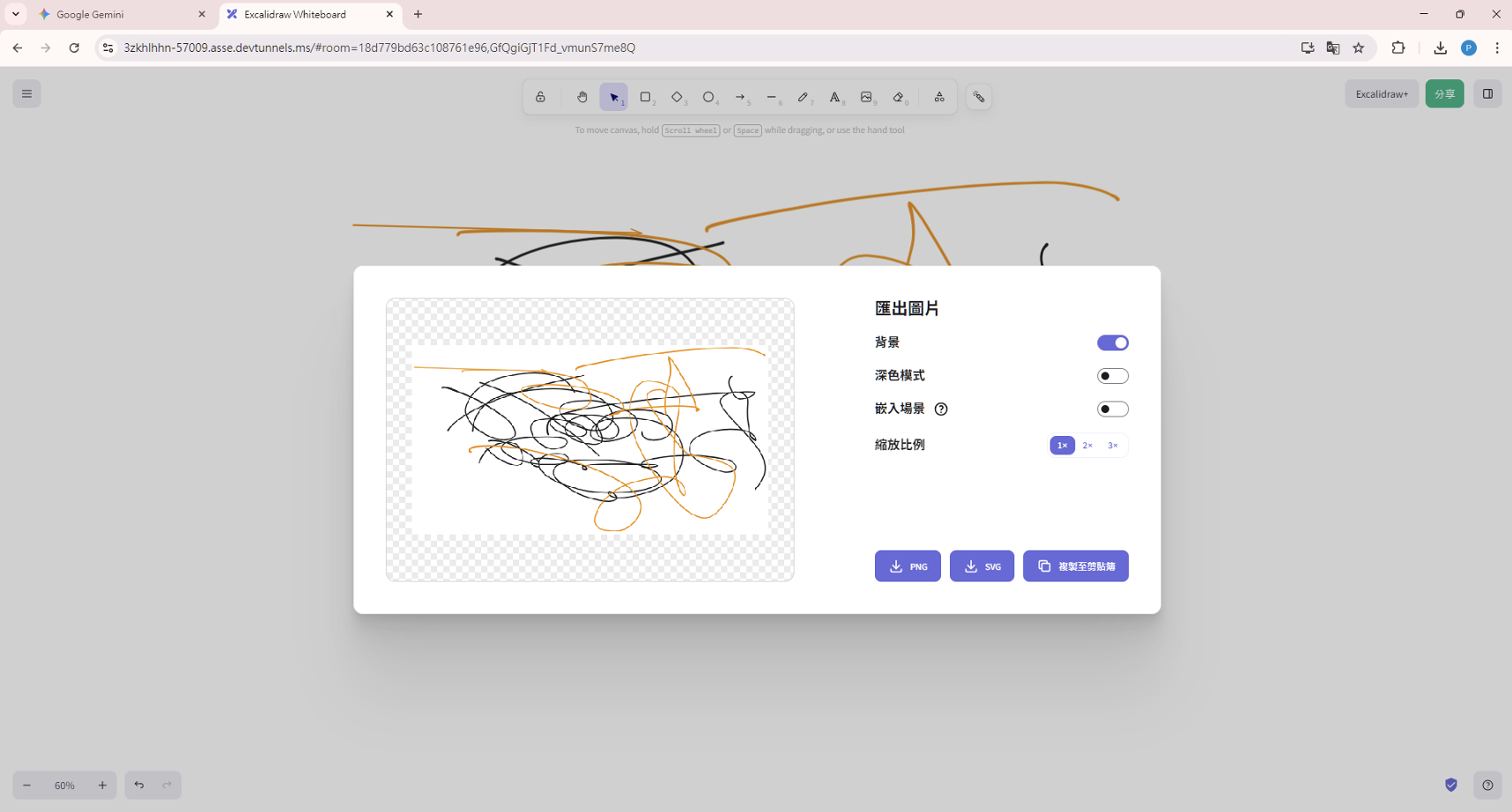1512x812 pixels.
Task: Select the Eraser tool
Action: point(898,97)
